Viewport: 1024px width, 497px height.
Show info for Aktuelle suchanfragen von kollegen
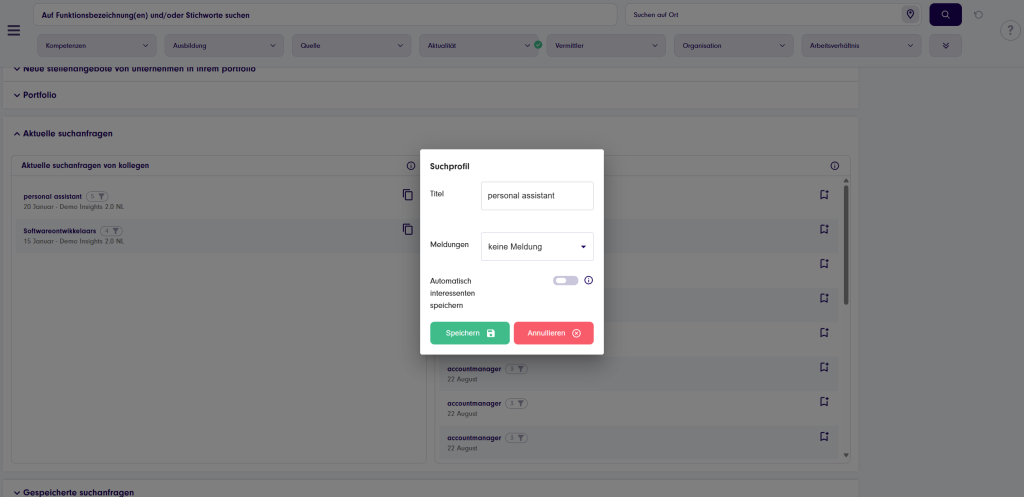point(410,165)
